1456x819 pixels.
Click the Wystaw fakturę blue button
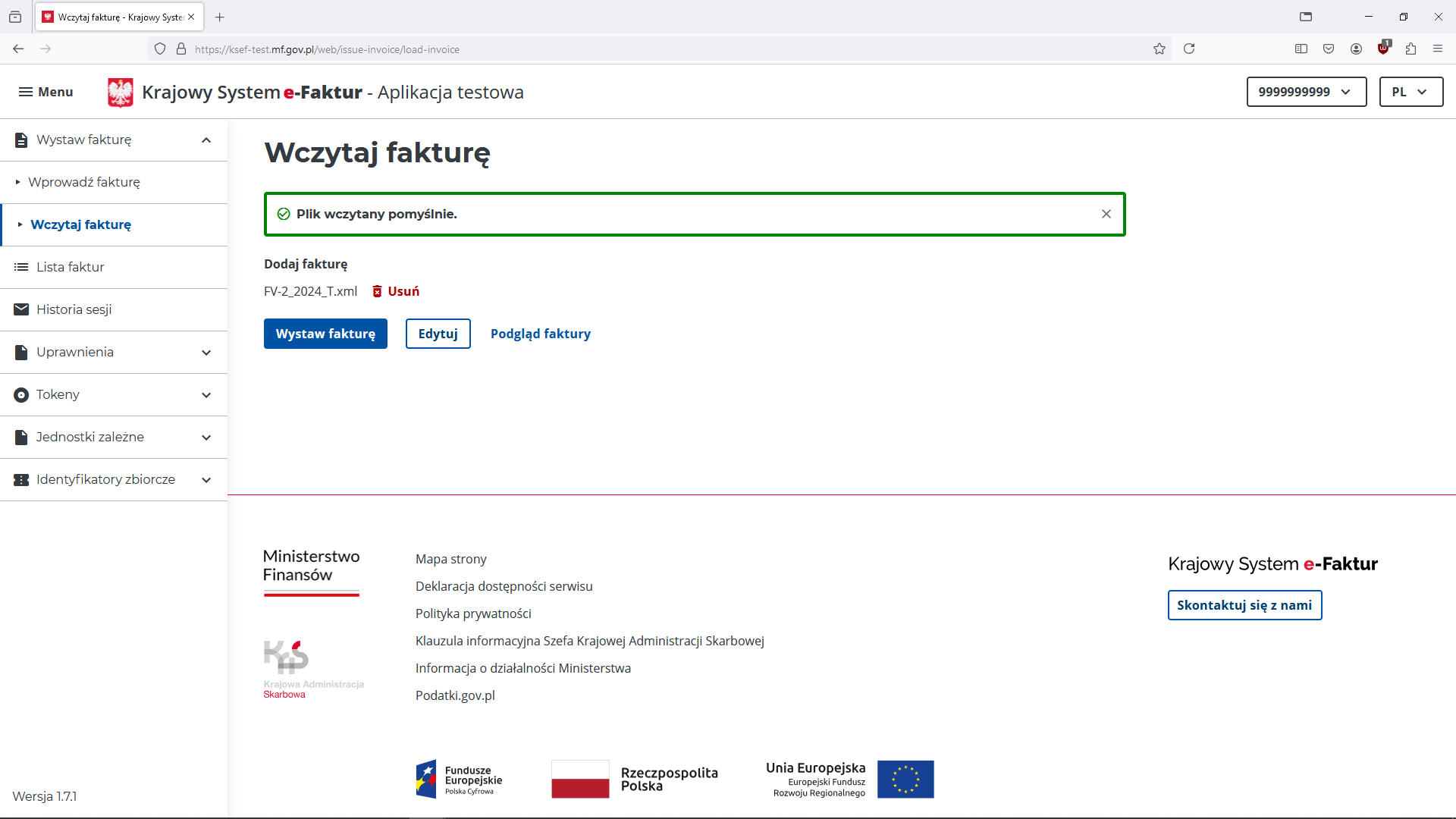coord(325,334)
